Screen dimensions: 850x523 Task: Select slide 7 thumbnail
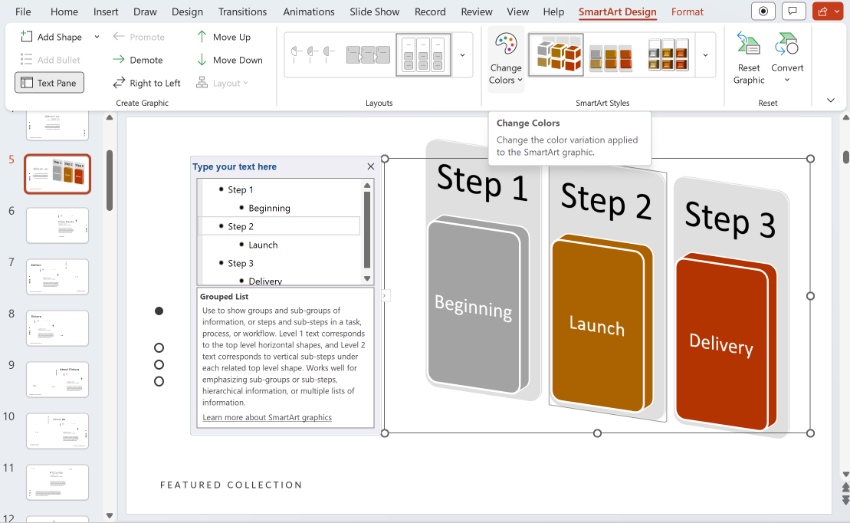57,277
